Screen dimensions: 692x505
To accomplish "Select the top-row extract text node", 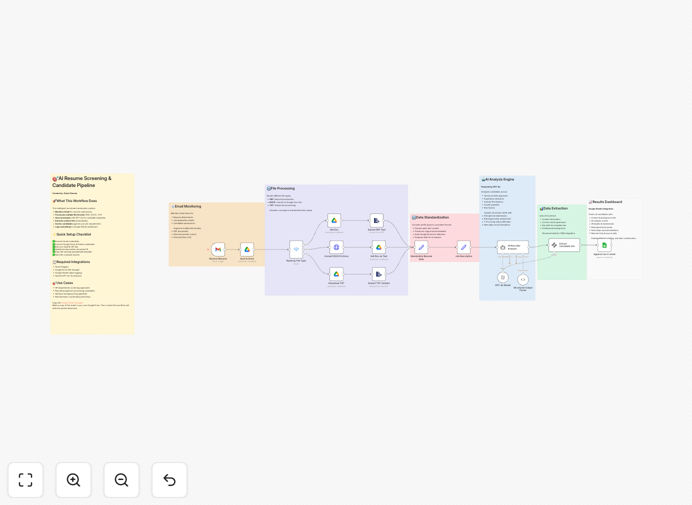I will coord(376,220).
